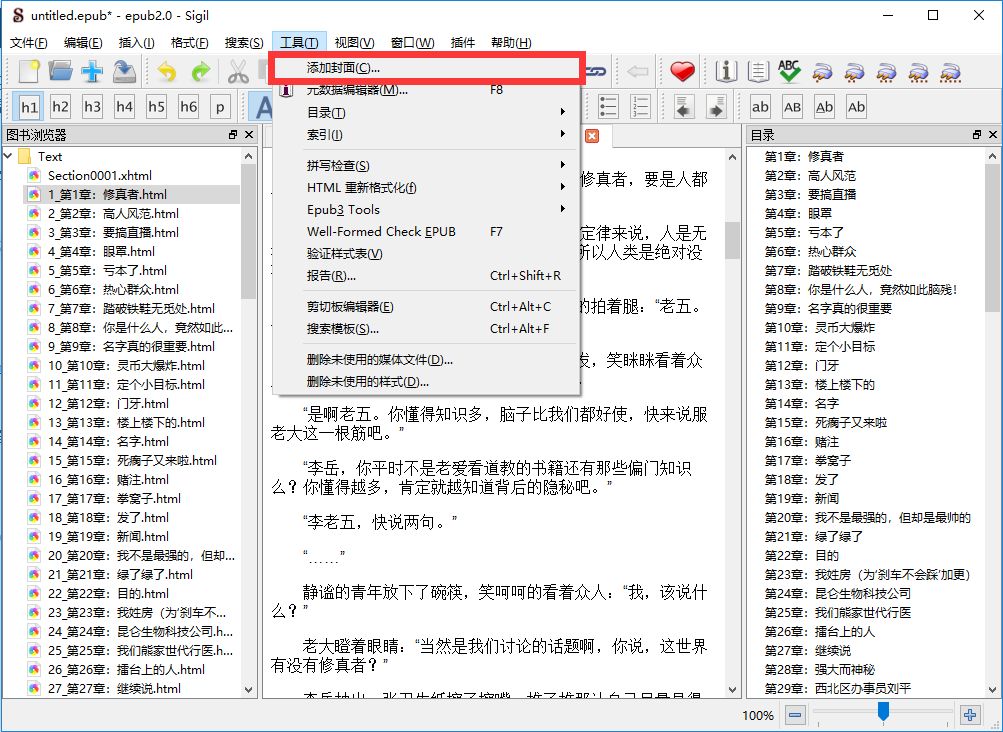
Task: Open the Metadata Editor info icon
Action: tap(726, 71)
